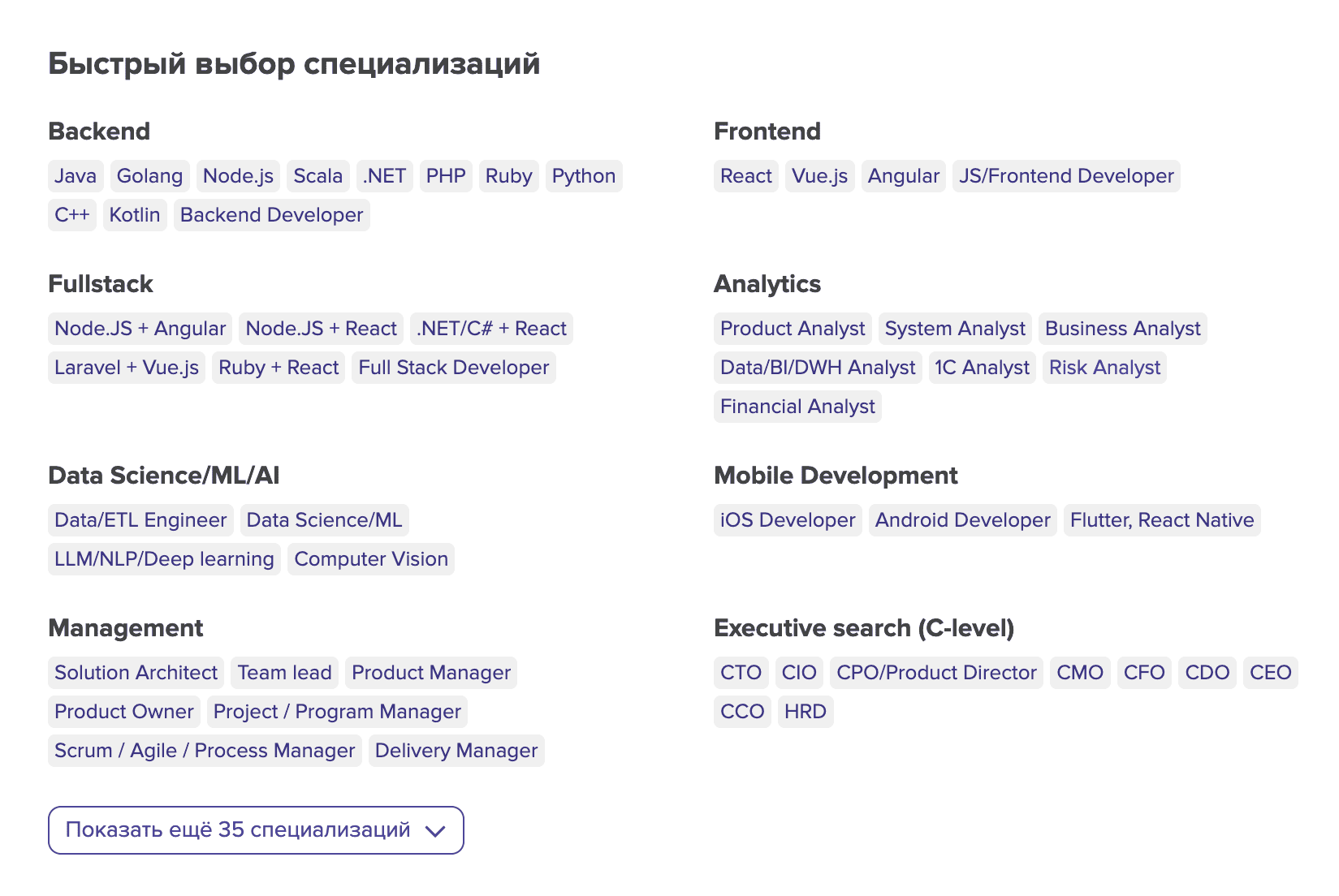Click the iOS Developer tag
Image resolution: width=1339 pixels, height=896 pixels.
coord(788,520)
